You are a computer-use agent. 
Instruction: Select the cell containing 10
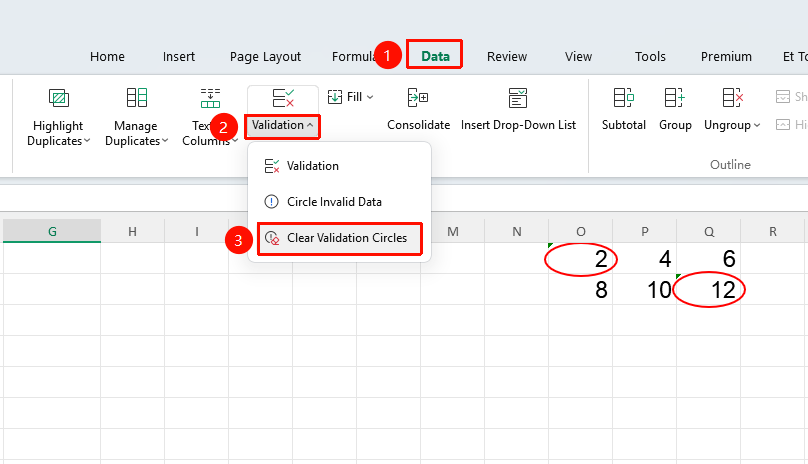coord(645,289)
